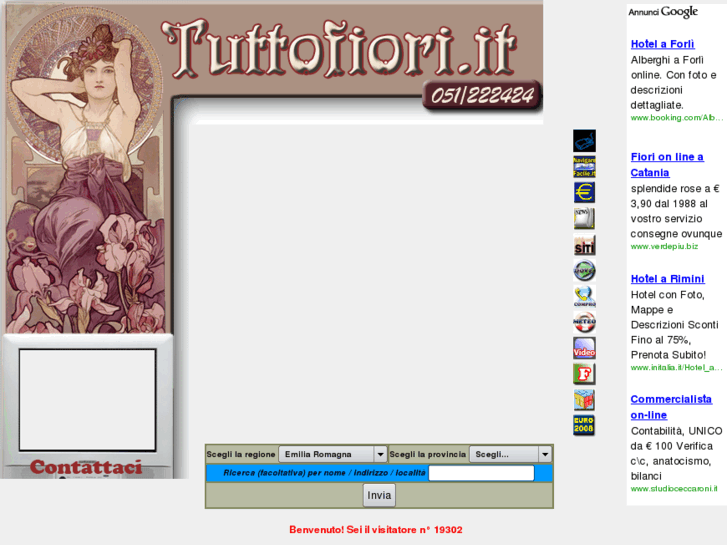Click the Annunci Google label

[663, 12]
